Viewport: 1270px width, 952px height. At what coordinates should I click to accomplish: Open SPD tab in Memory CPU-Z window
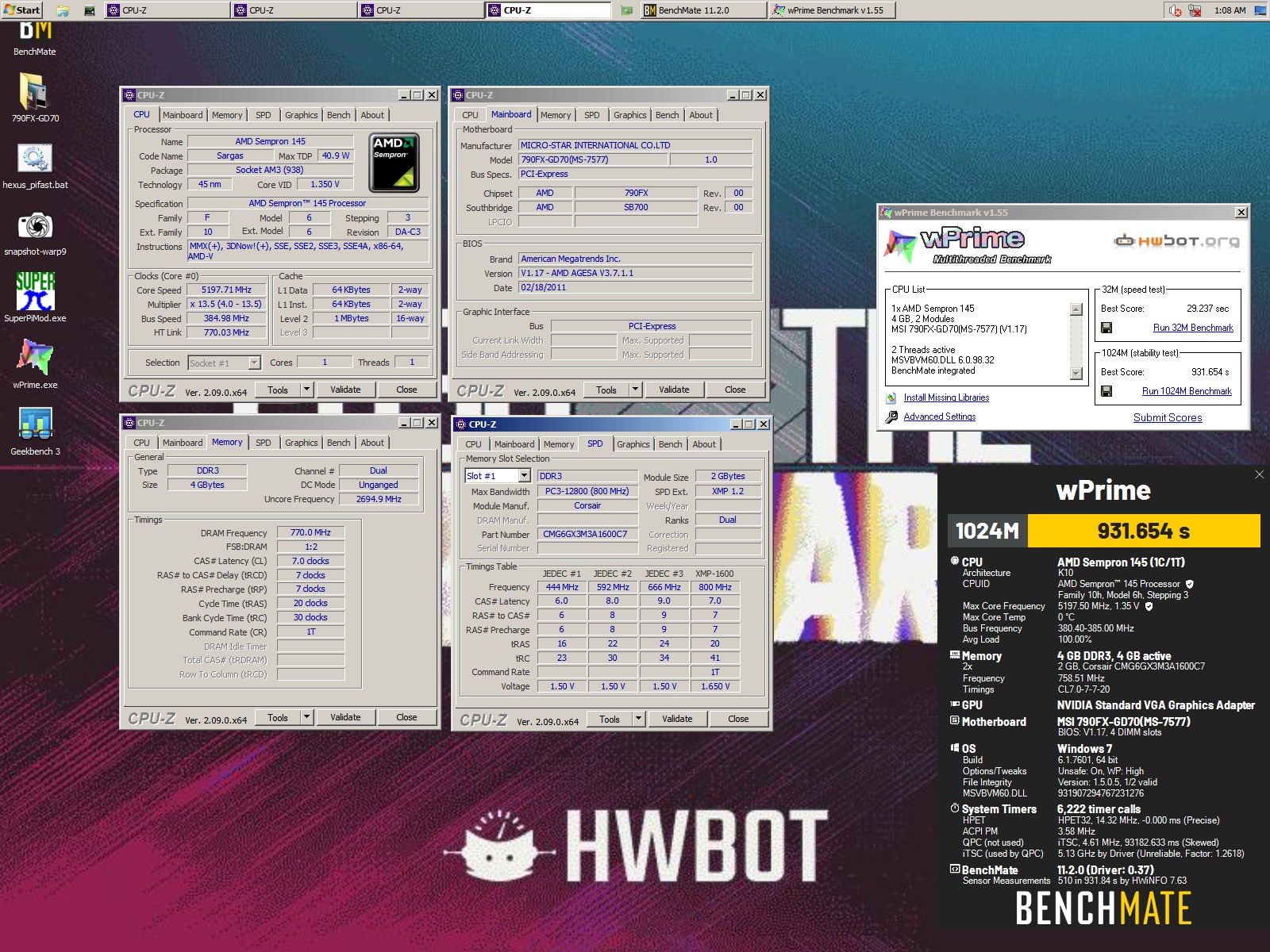[x=264, y=443]
